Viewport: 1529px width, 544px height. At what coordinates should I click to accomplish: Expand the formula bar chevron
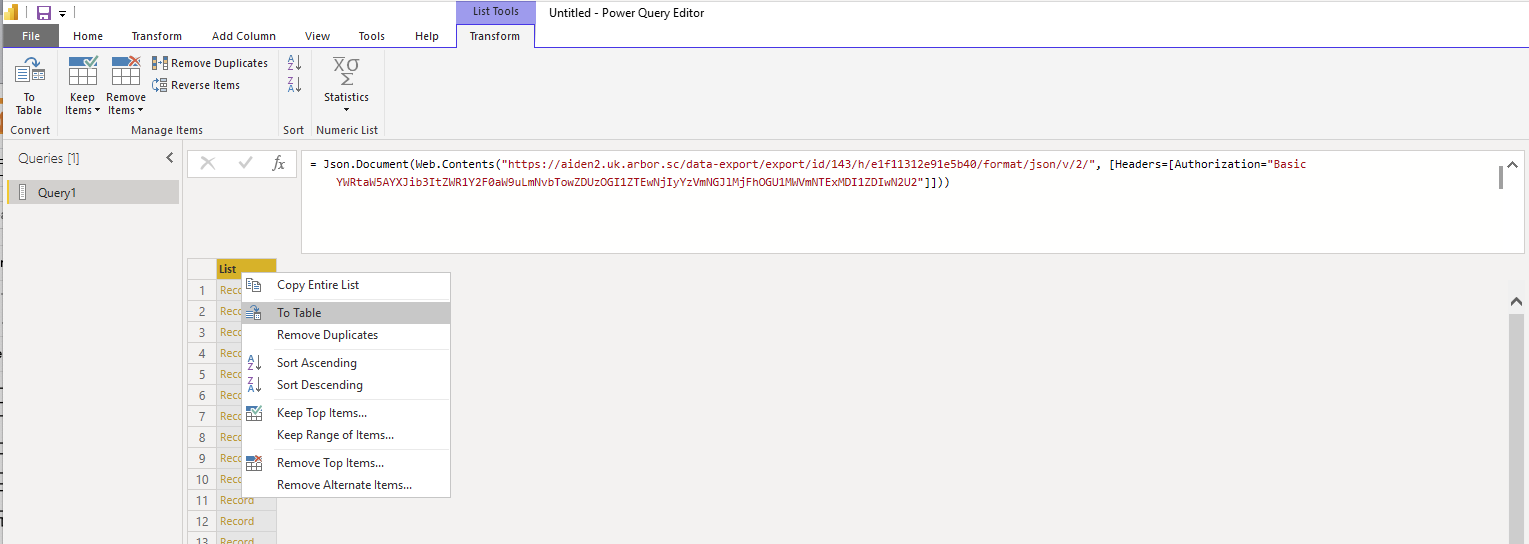point(1512,165)
